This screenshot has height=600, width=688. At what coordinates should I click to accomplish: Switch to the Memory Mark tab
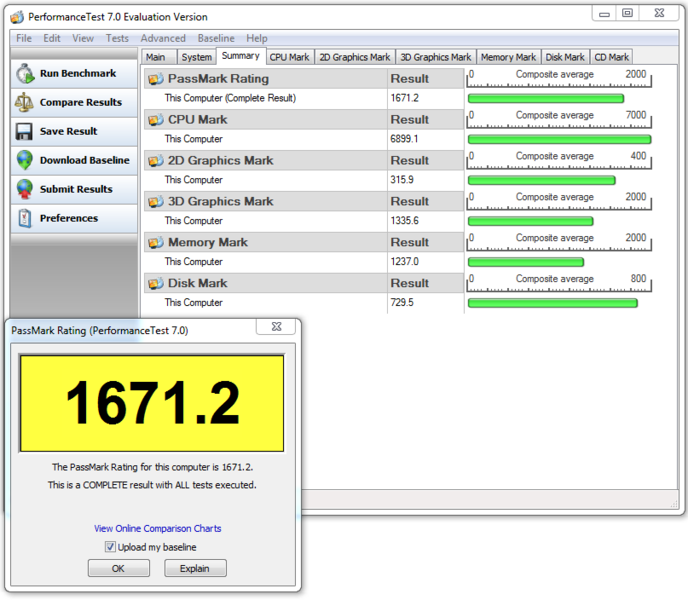(509, 57)
